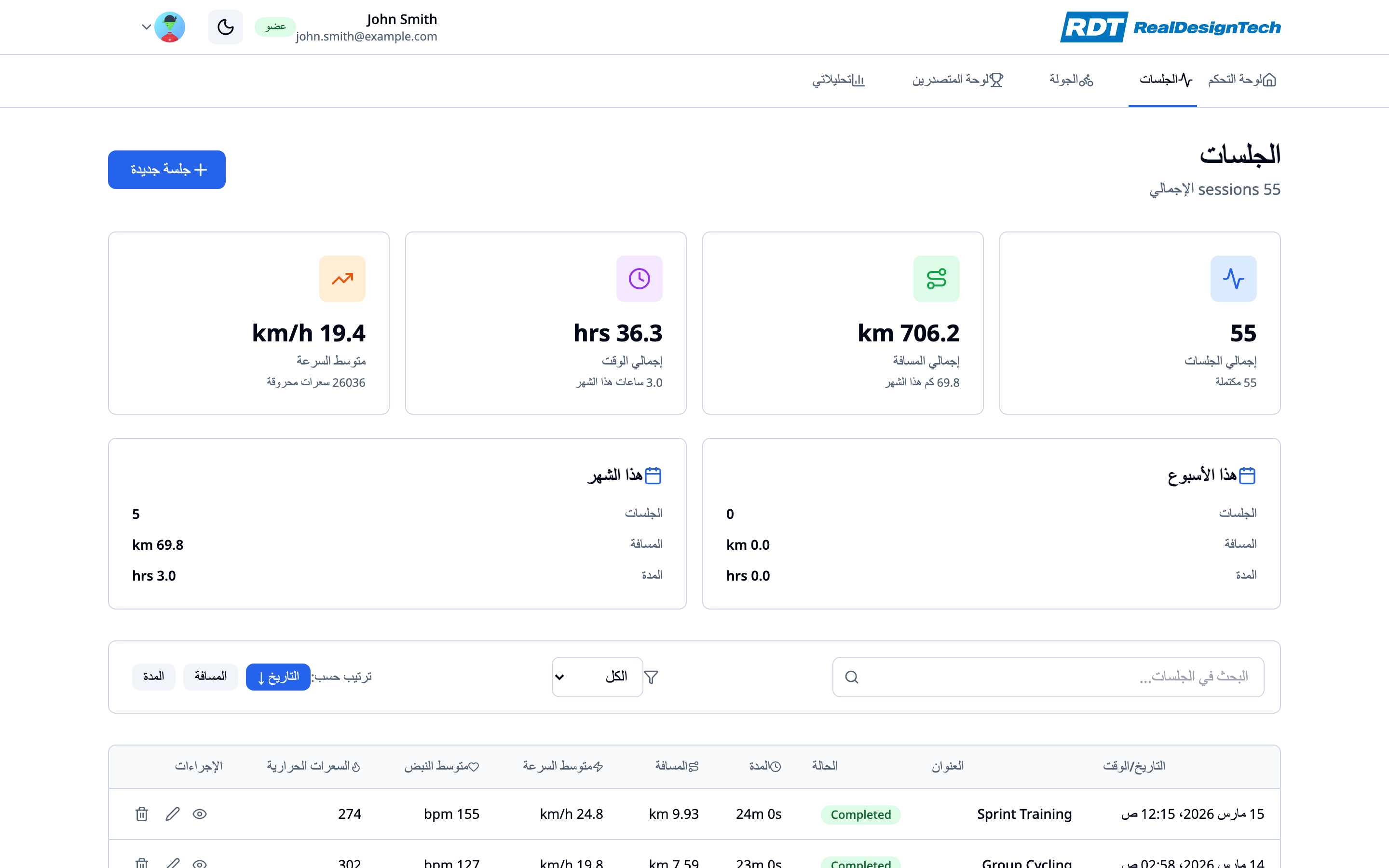Toggle dark mode with moon icon
Image resolution: width=1389 pixels, height=868 pixels.
click(x=226, y=27)
